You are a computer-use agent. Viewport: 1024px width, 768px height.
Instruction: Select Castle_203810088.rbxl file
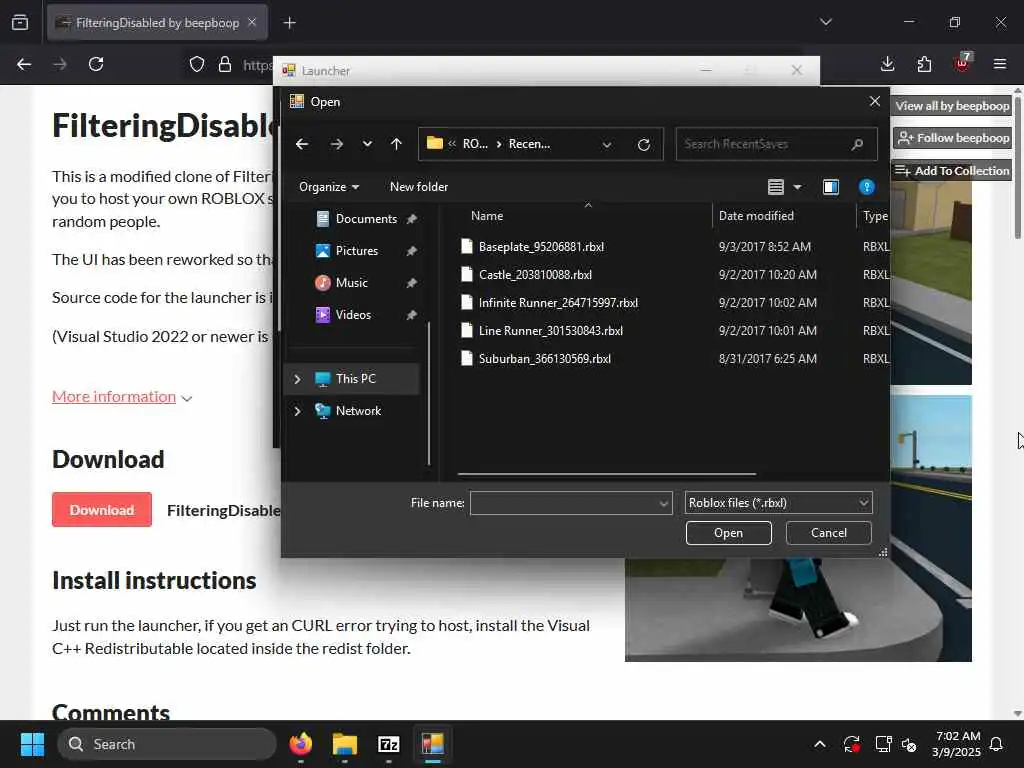536,275
